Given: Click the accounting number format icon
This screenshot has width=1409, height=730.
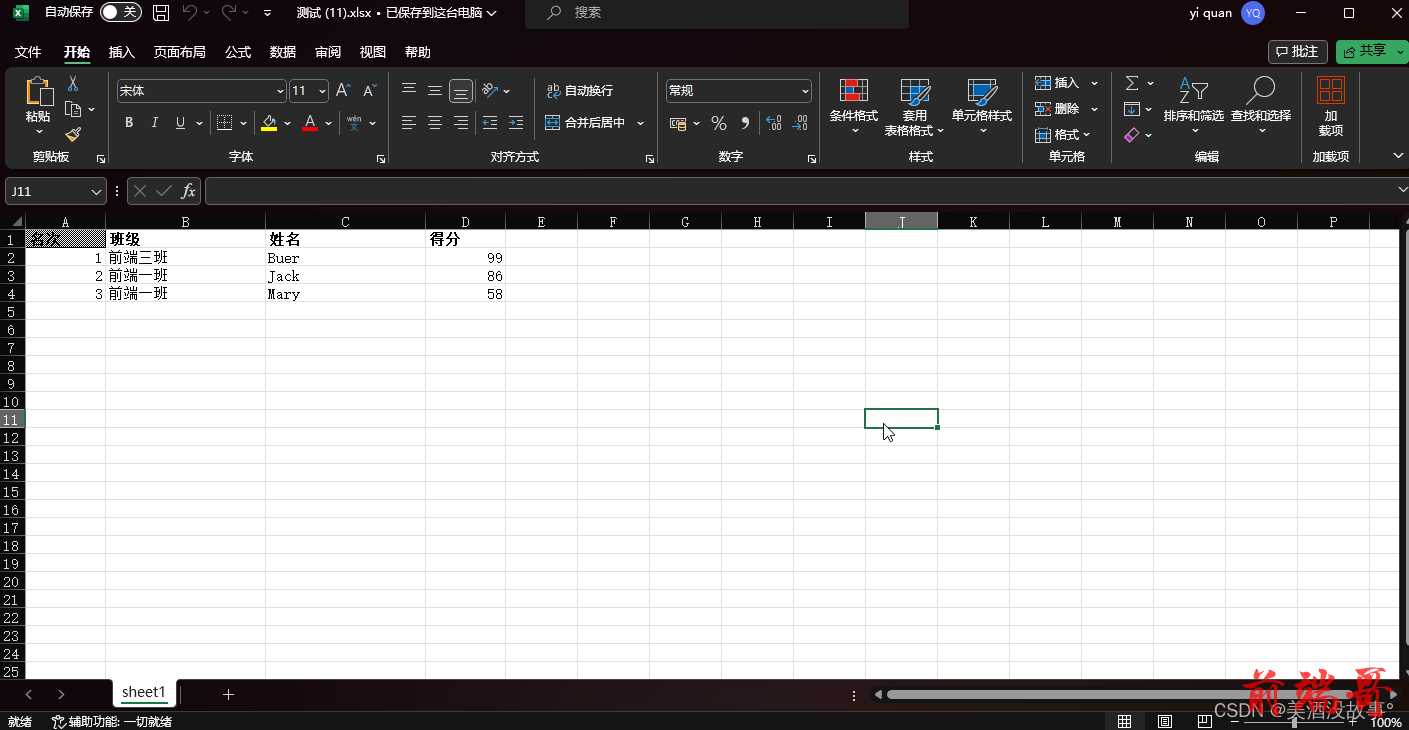Looking at the screenshot, I should tap(679, 123).
